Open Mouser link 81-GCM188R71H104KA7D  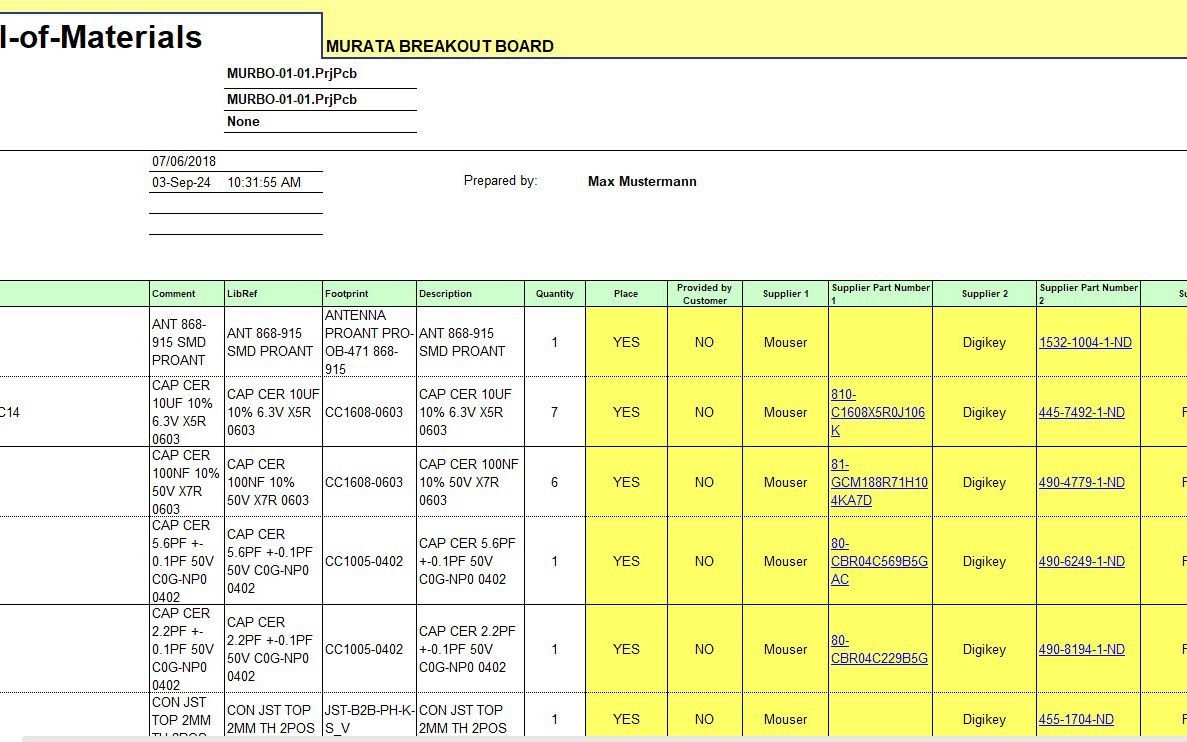[x=879, y=482]
